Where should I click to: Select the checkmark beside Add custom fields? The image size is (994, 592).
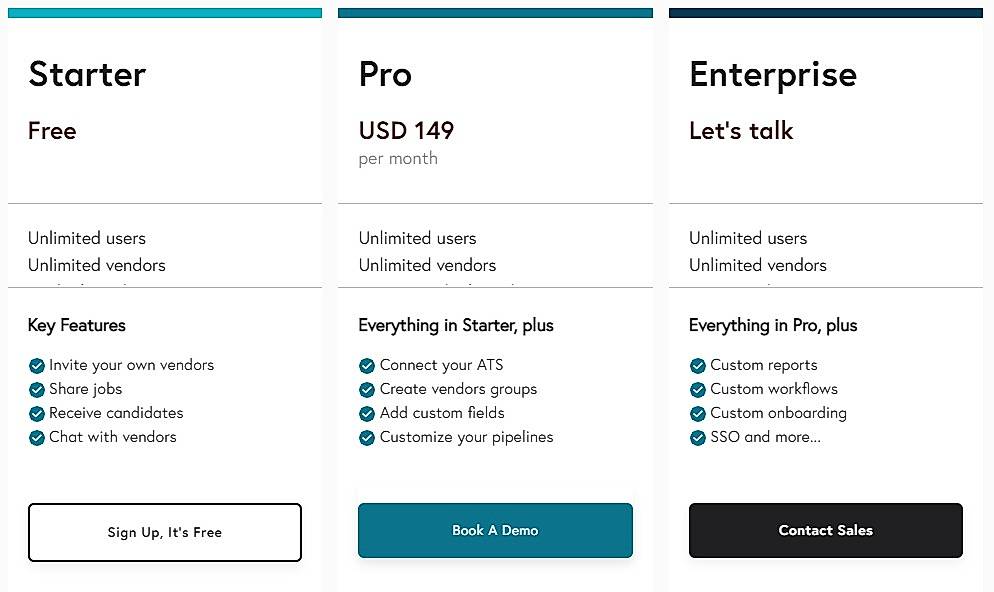(x=367, y=413)
